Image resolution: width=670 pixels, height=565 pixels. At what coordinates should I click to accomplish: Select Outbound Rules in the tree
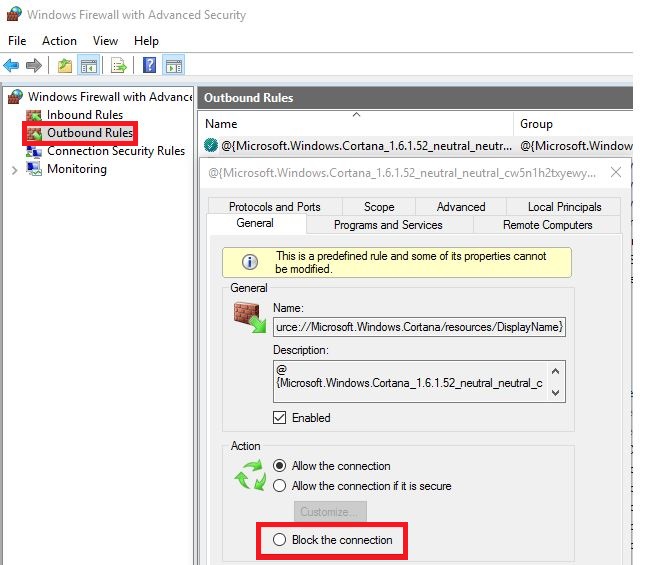pyautogui.click(x=90, y=133)
